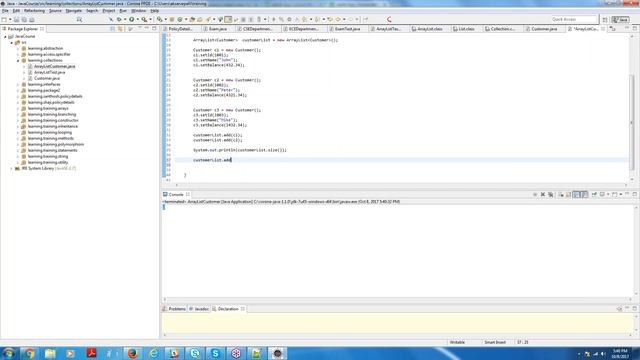Select Customer.java in Package Explorer
The height and width of the screenshot is (360, 640).
[47, 78]
